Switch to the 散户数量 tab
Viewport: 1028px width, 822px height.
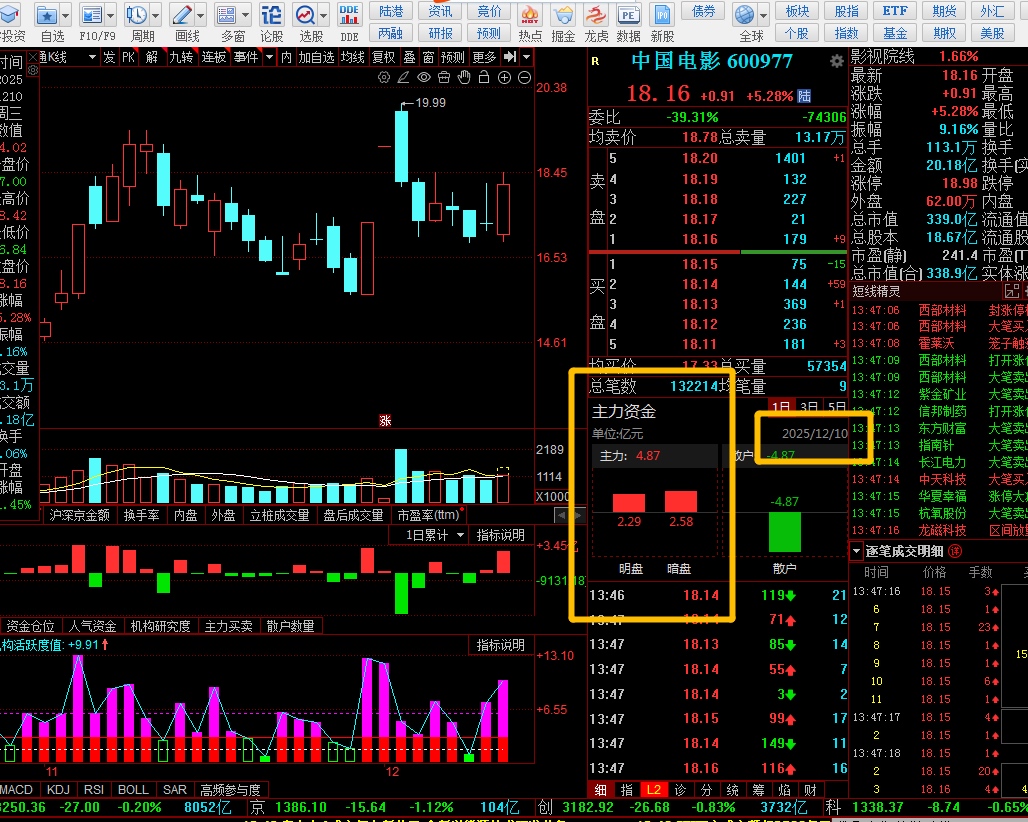click(x=290, y=627)
